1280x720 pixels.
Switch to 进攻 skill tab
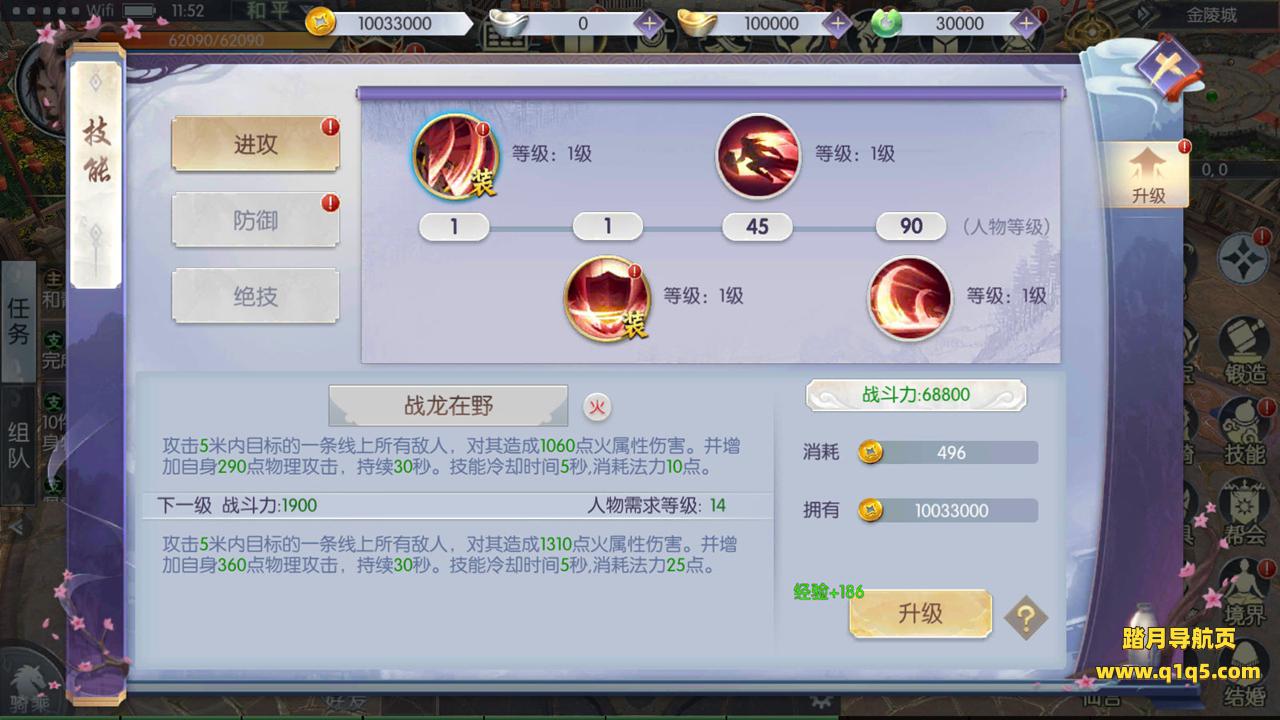[256, 144]
